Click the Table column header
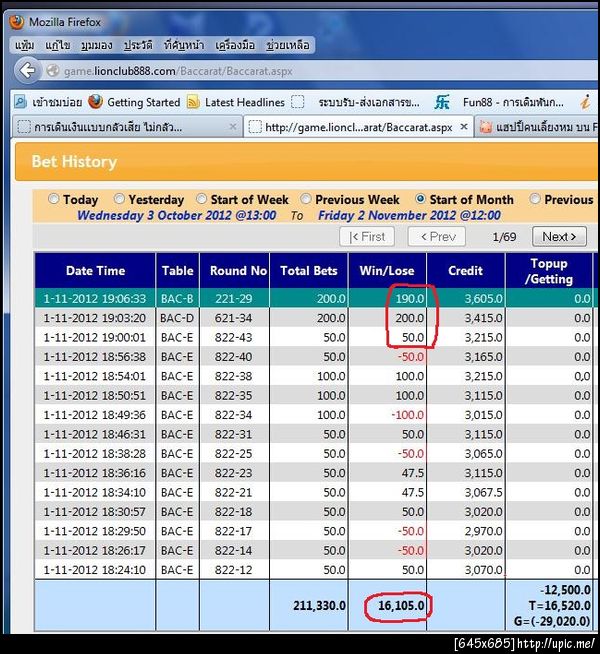Viewport: 600px width, 654px height. (x=178, y=271)
